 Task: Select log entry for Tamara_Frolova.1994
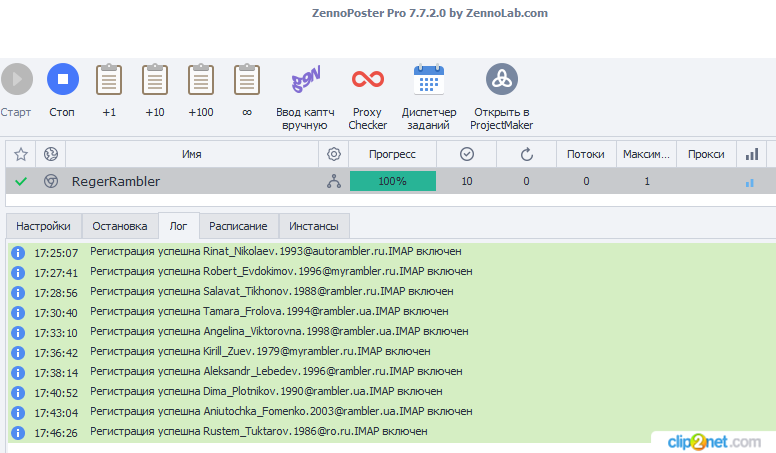click(x=269, y=311)
